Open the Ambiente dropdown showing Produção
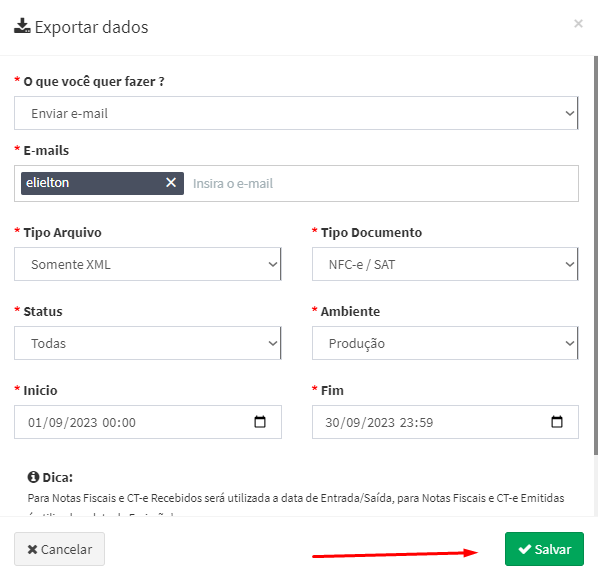 point(445,343)
